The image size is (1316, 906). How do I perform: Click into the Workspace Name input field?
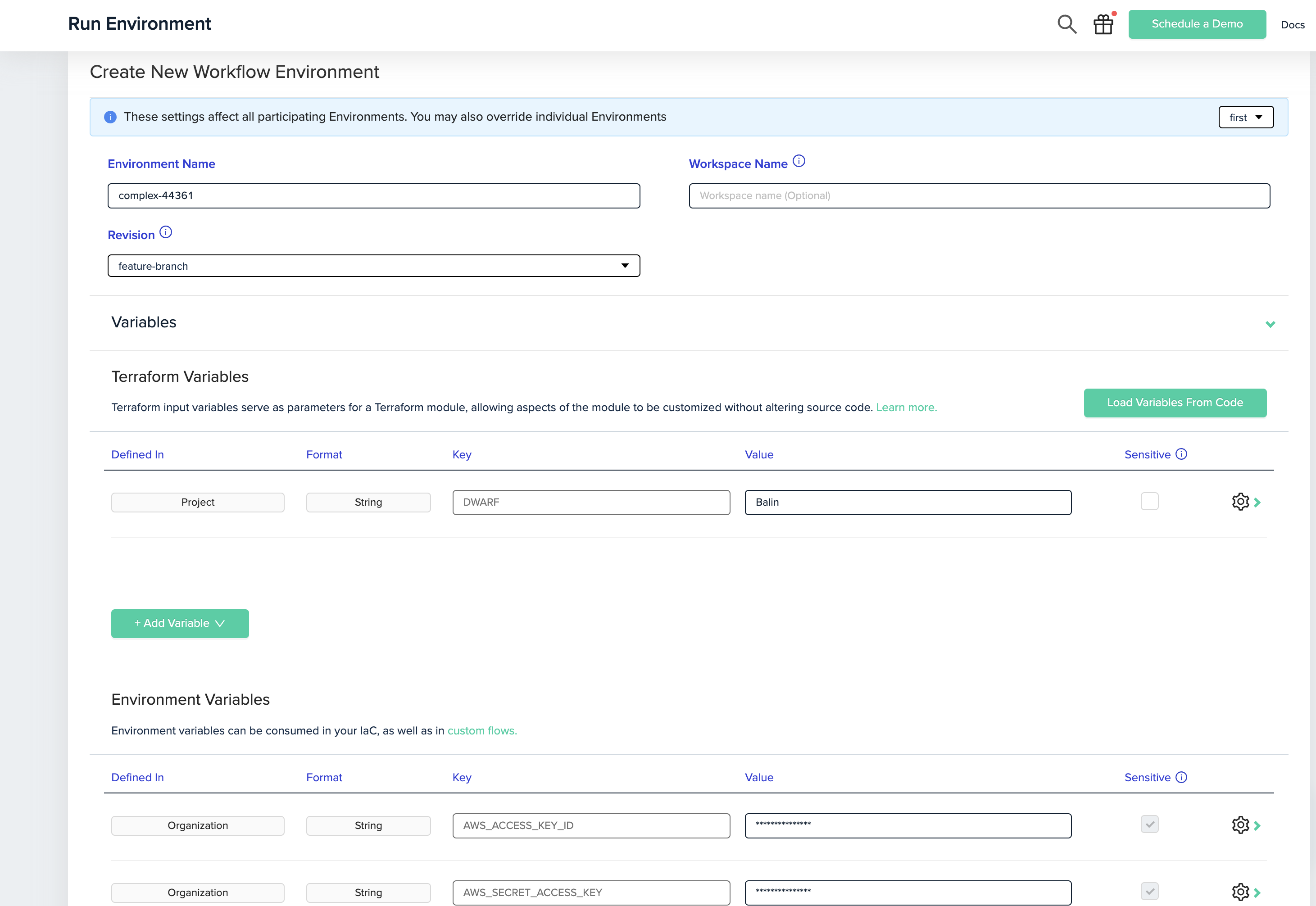coord(979,196)
